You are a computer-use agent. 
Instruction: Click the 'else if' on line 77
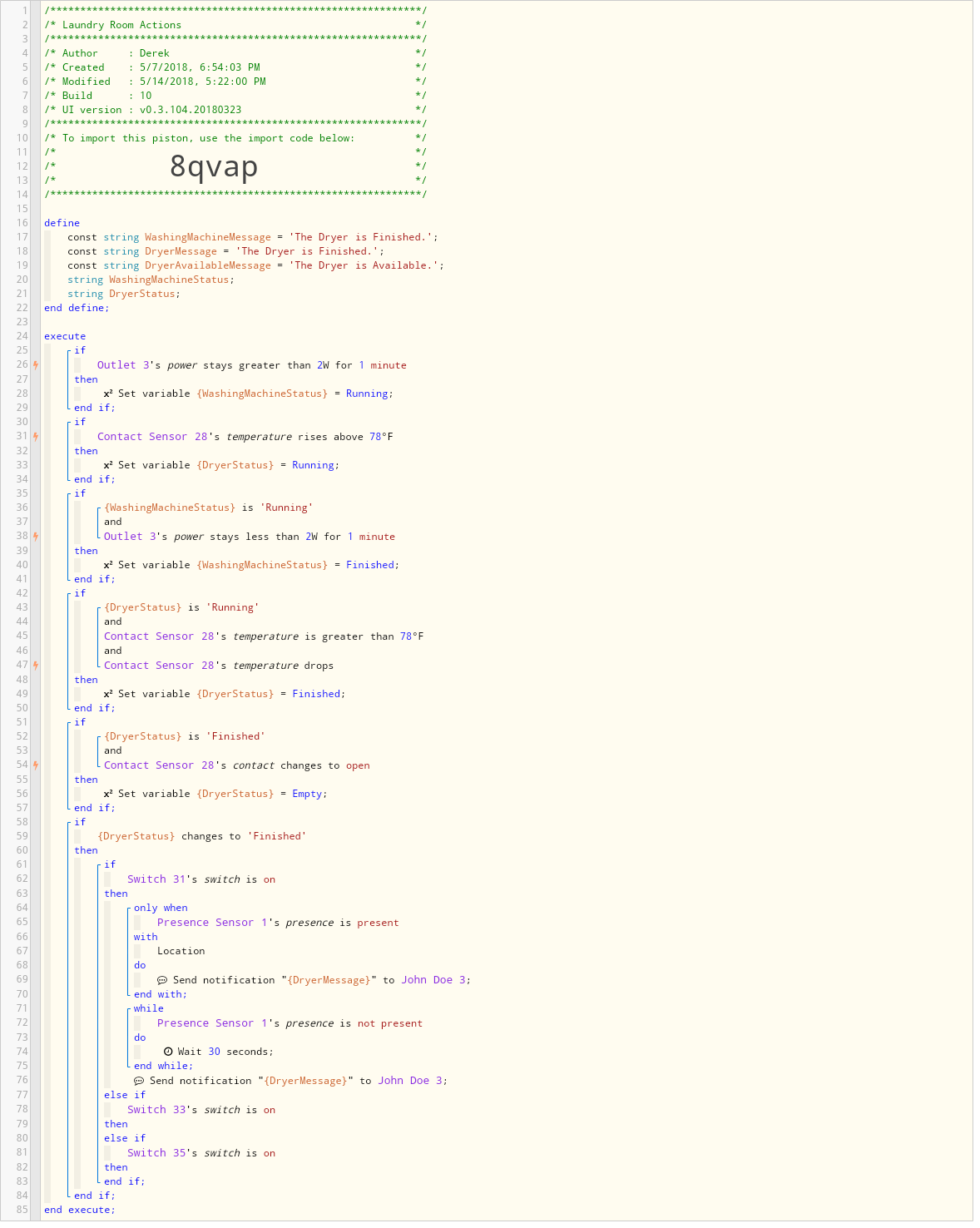[125, 1095]
